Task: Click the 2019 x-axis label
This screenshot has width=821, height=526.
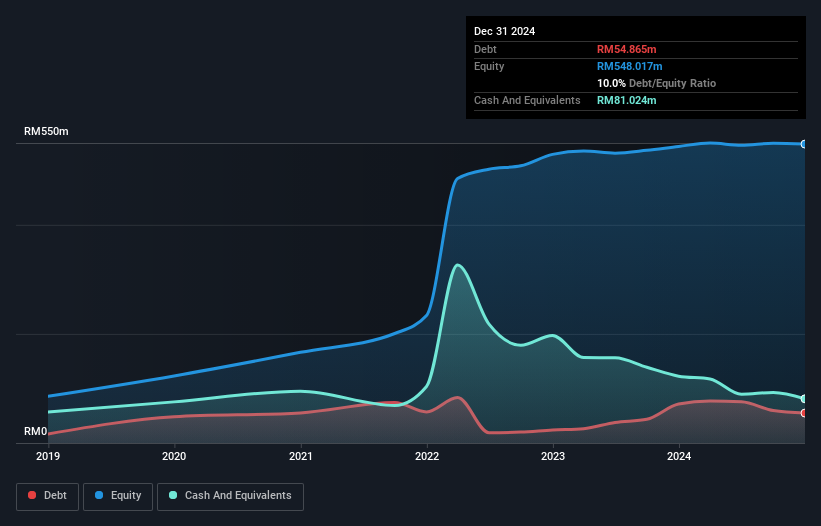Action: coord(48,456)
